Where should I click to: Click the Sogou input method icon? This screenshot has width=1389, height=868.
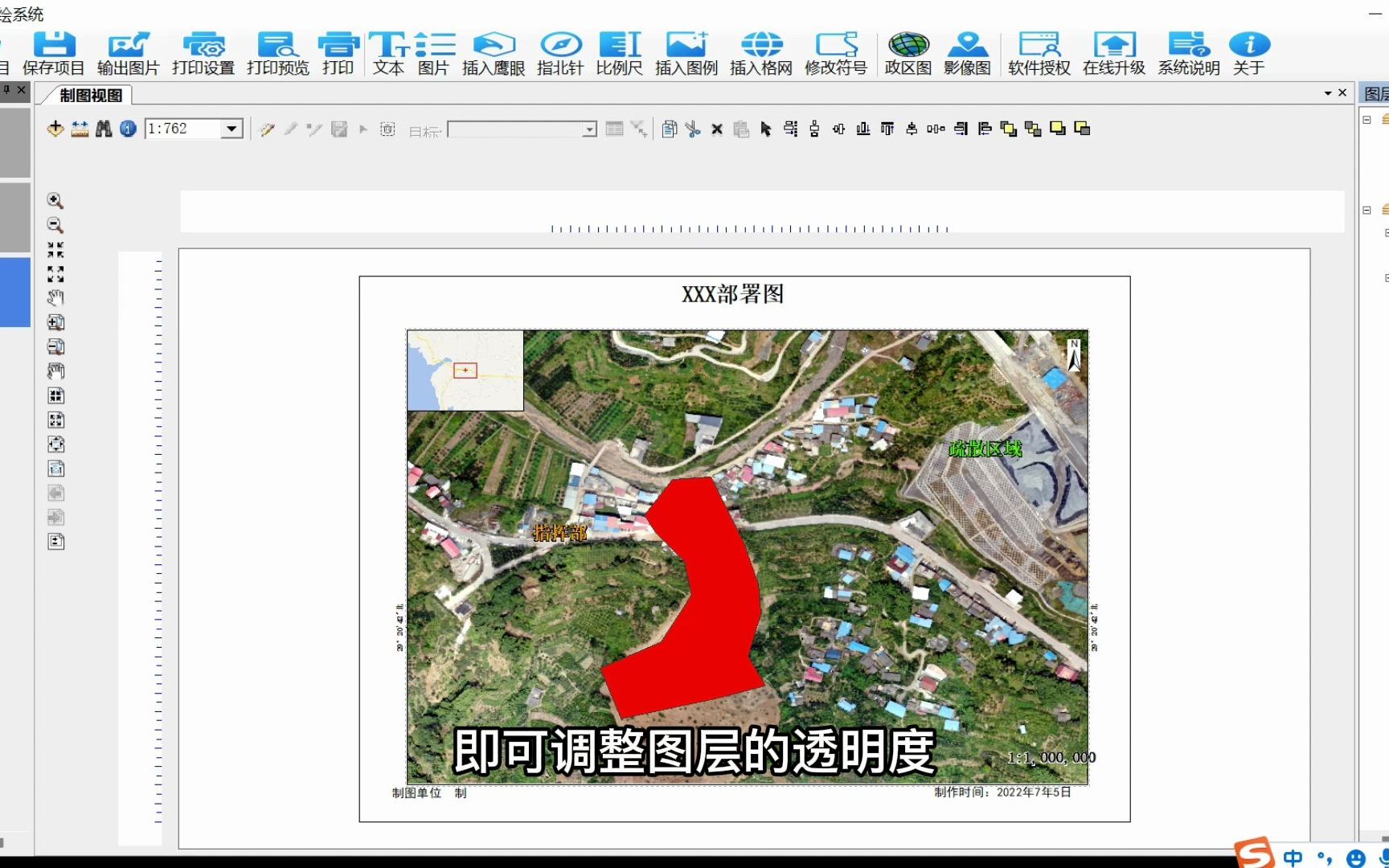point(1254,854)
